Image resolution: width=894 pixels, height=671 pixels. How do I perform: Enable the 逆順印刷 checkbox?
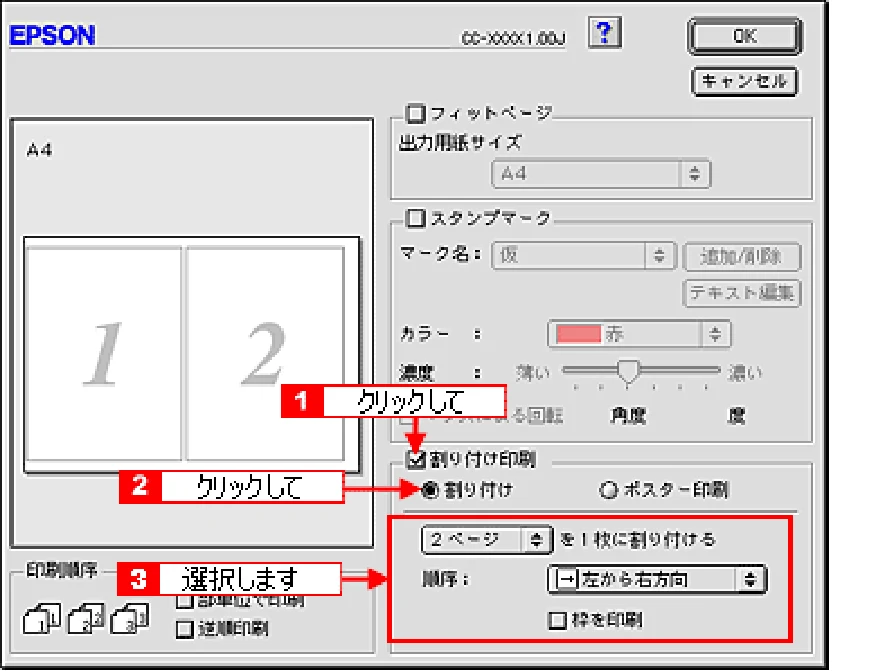185,629
